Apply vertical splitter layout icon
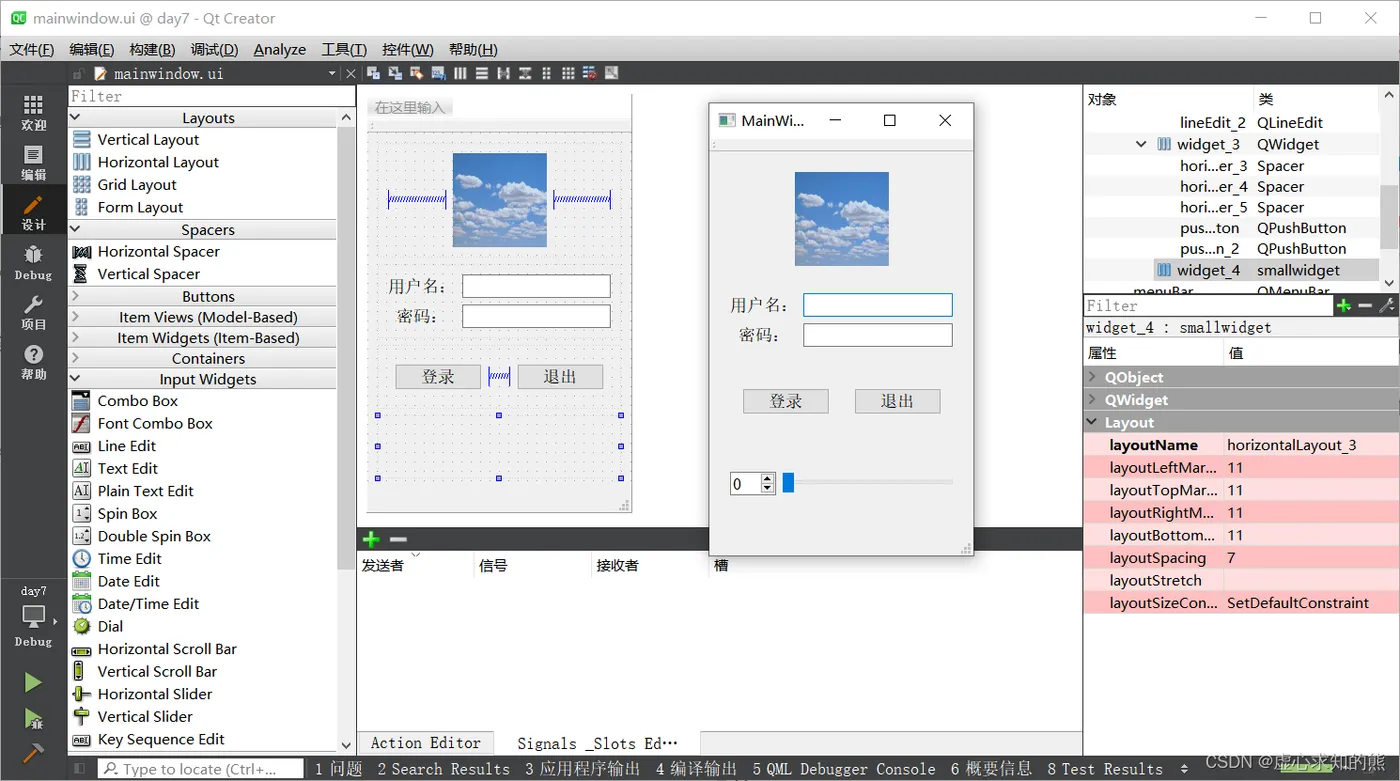 525,73
